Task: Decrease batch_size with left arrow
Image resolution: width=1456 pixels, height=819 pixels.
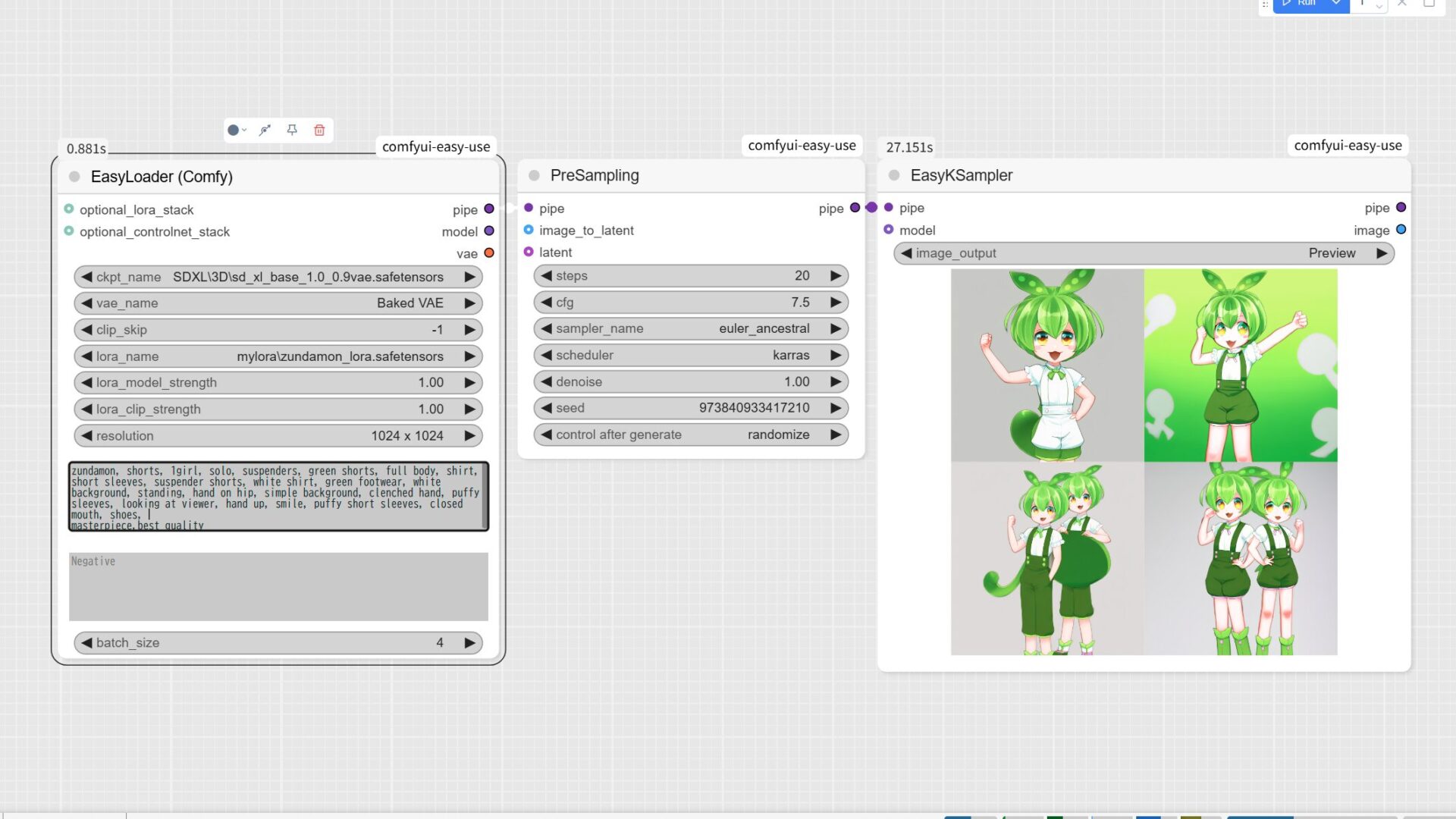Action: (x=86, y=642)
